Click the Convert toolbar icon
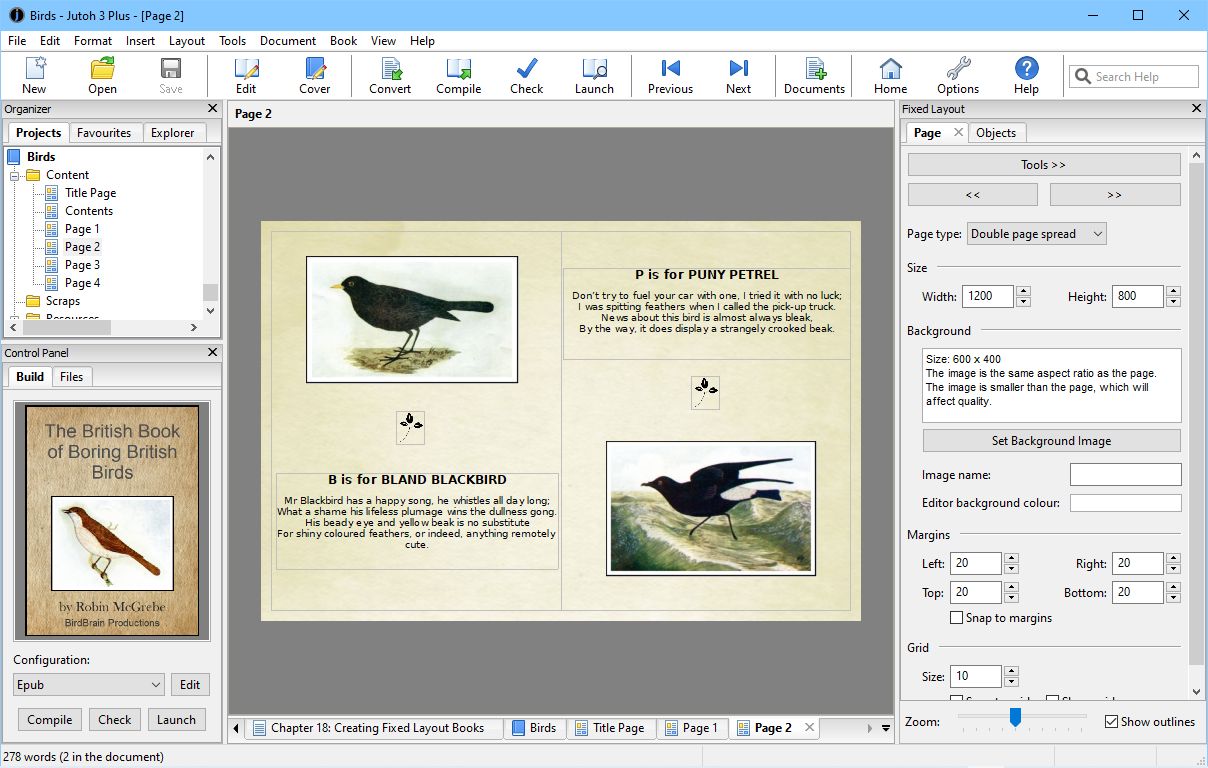 point(389,76)
